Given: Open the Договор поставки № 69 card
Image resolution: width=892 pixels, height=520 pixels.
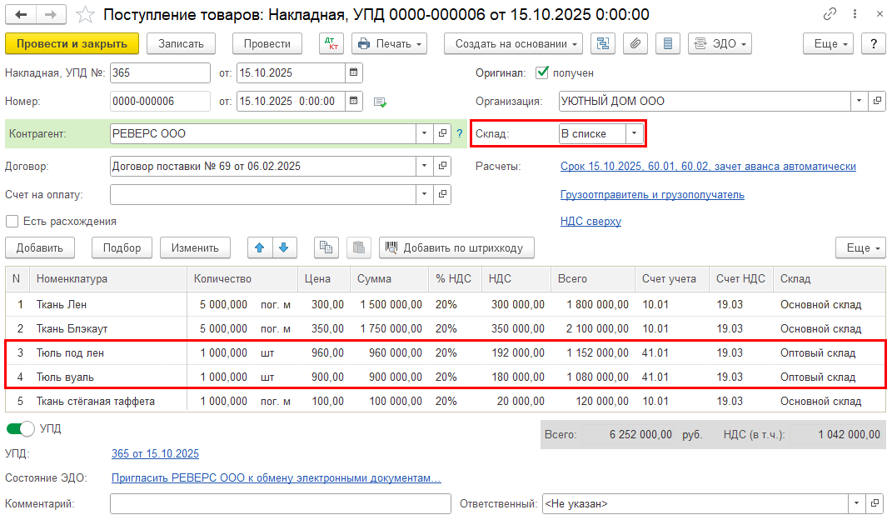Looking at the screenshot, I should click(443, 166).
